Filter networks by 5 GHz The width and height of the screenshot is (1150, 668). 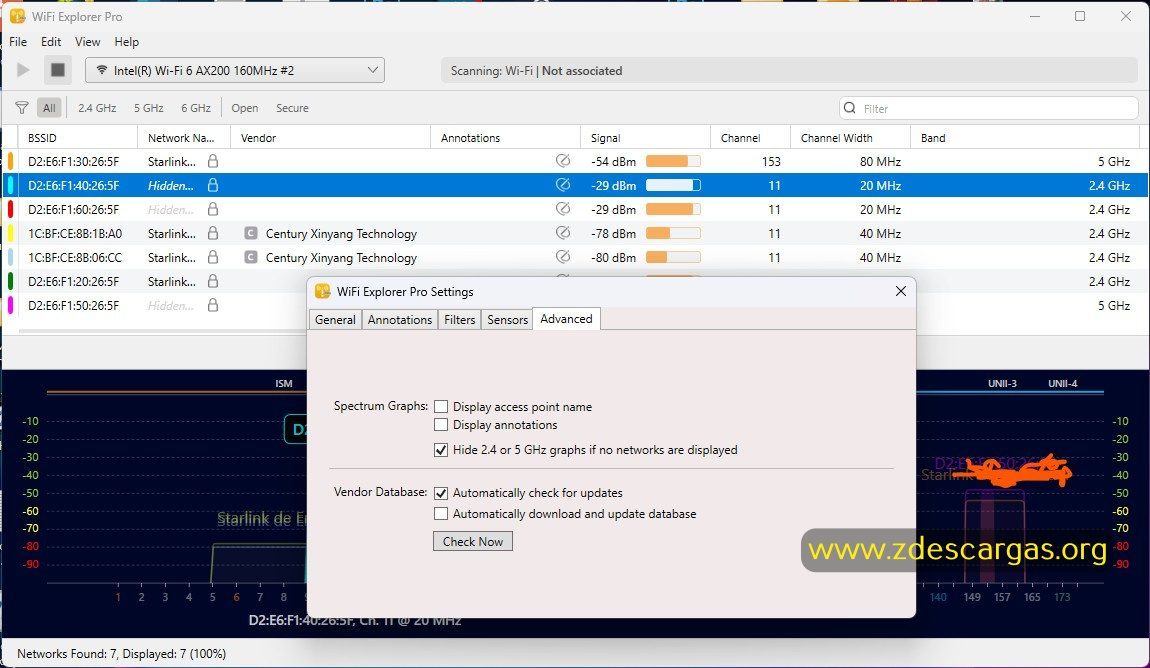[x=148, y=108]
